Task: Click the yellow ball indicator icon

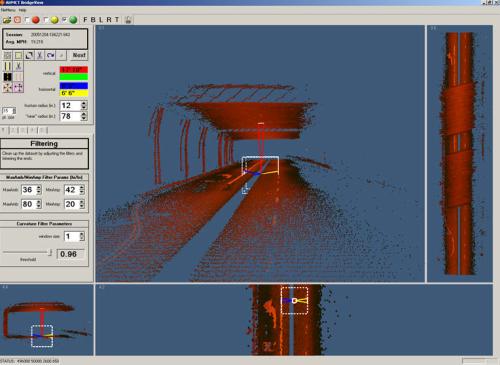Action: pyautogui.click(x=54, y=20)
